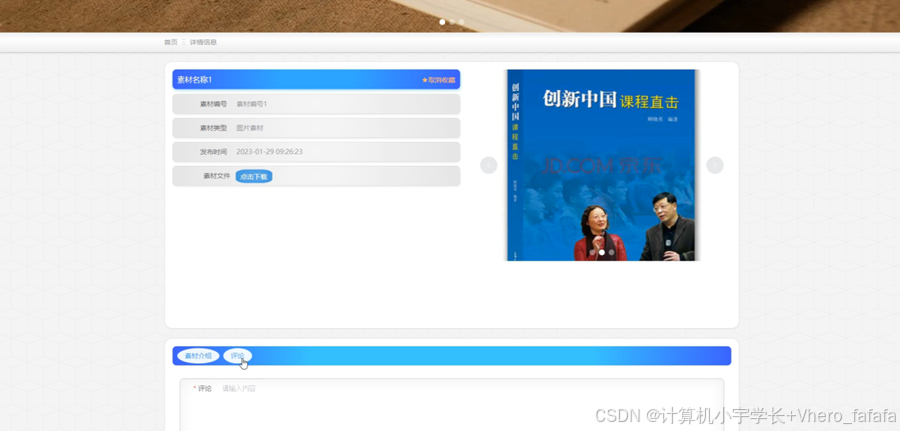Select the first top banner carousel dot

pos(442,22)
